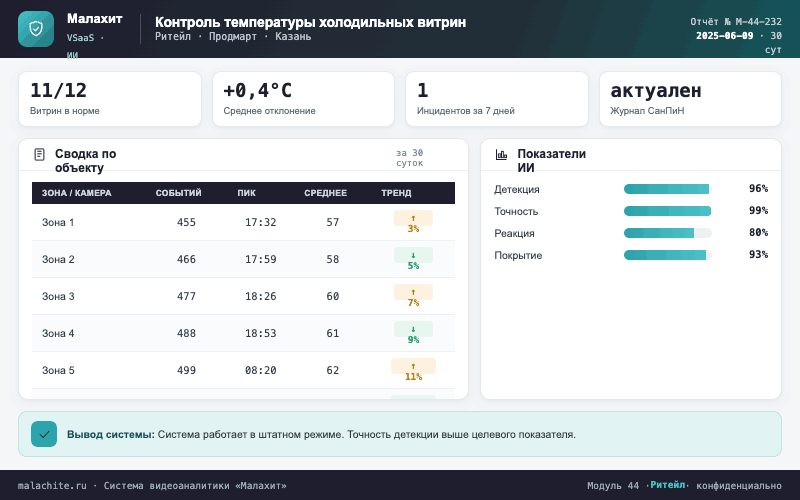Click the Малахит shield logo icon
The image size is (800, 500).
click(x=36, y=29)
